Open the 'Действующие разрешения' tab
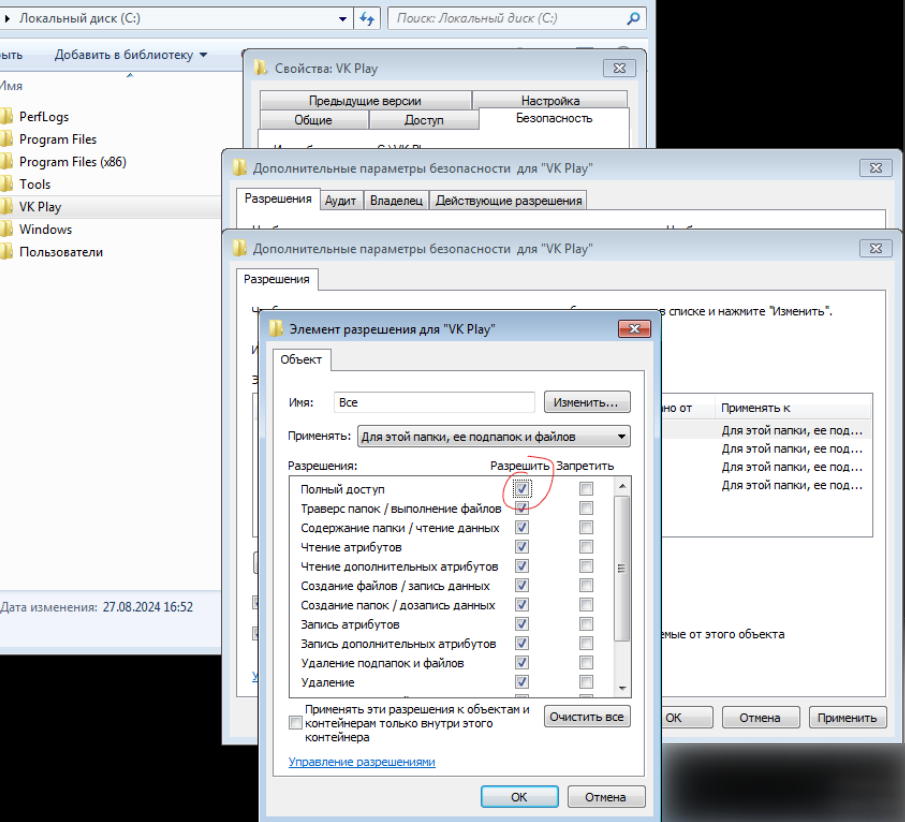The width and height of the screenshot is (905, 822). point(508,200)
